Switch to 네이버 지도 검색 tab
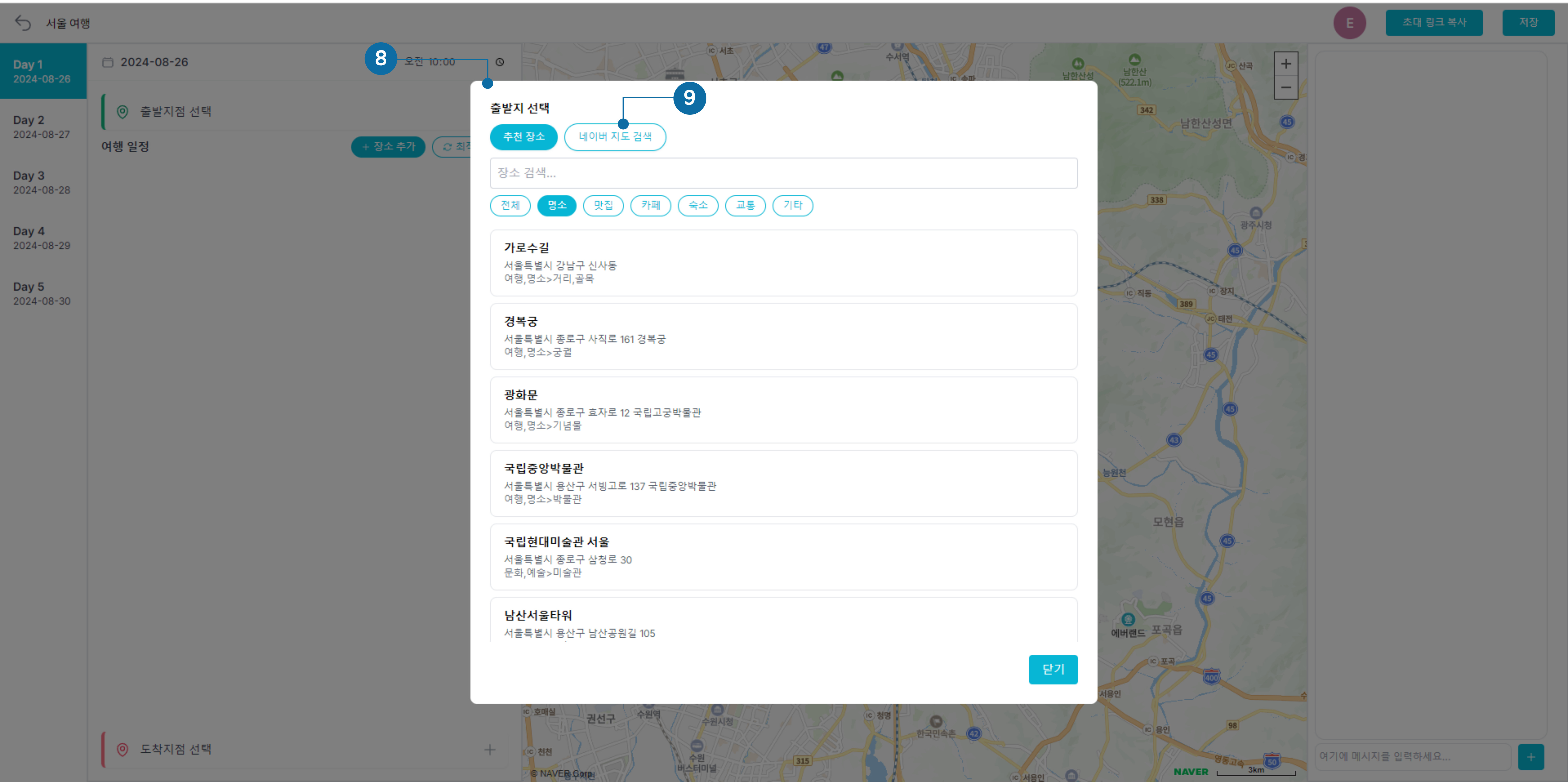1568x784 pixels. coord(615,136)
